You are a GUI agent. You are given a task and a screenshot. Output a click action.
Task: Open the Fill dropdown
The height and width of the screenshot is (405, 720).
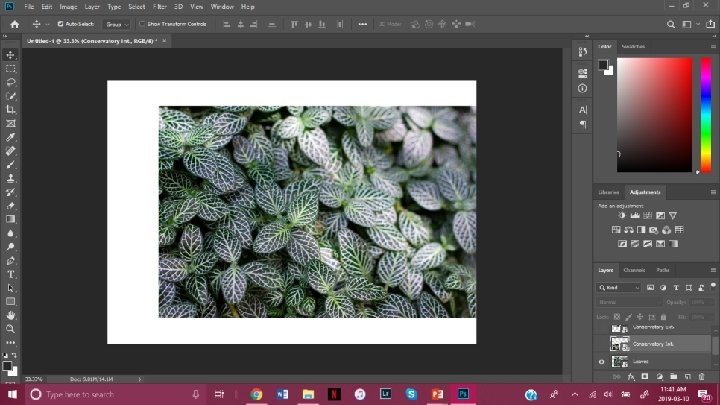(x=700, y=317)
